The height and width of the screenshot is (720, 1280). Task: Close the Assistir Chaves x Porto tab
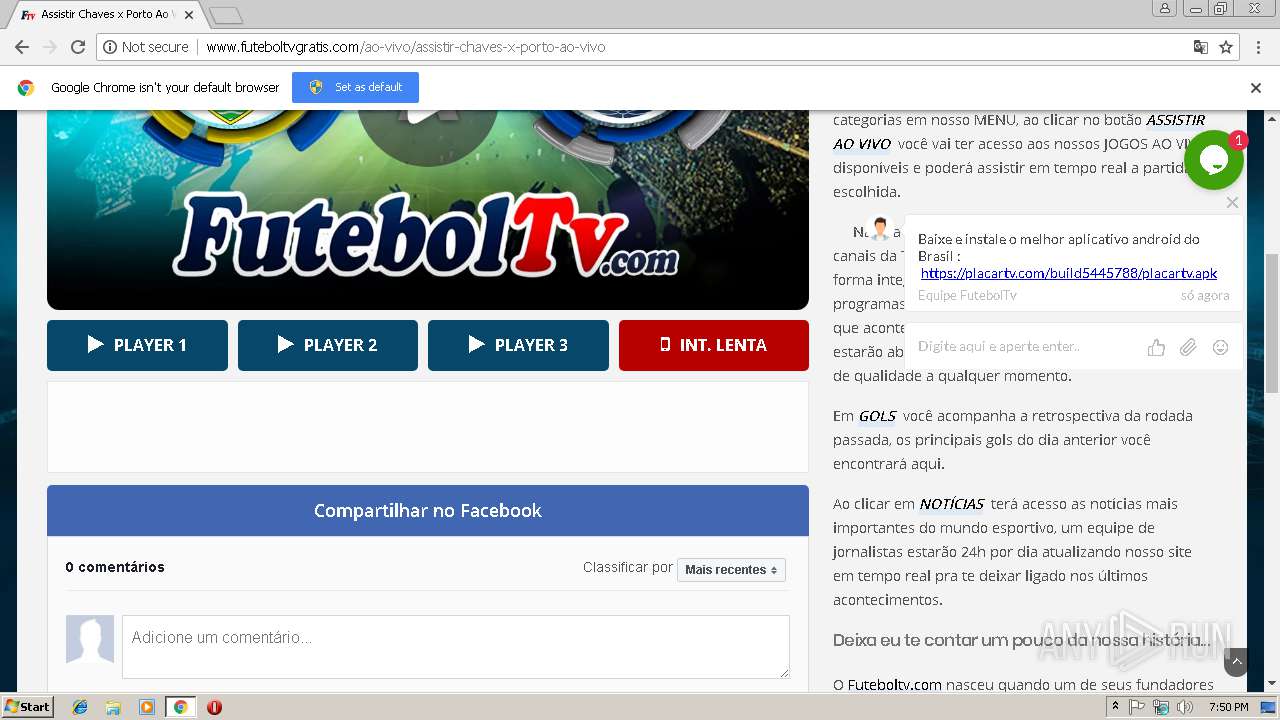click(189, 15)
